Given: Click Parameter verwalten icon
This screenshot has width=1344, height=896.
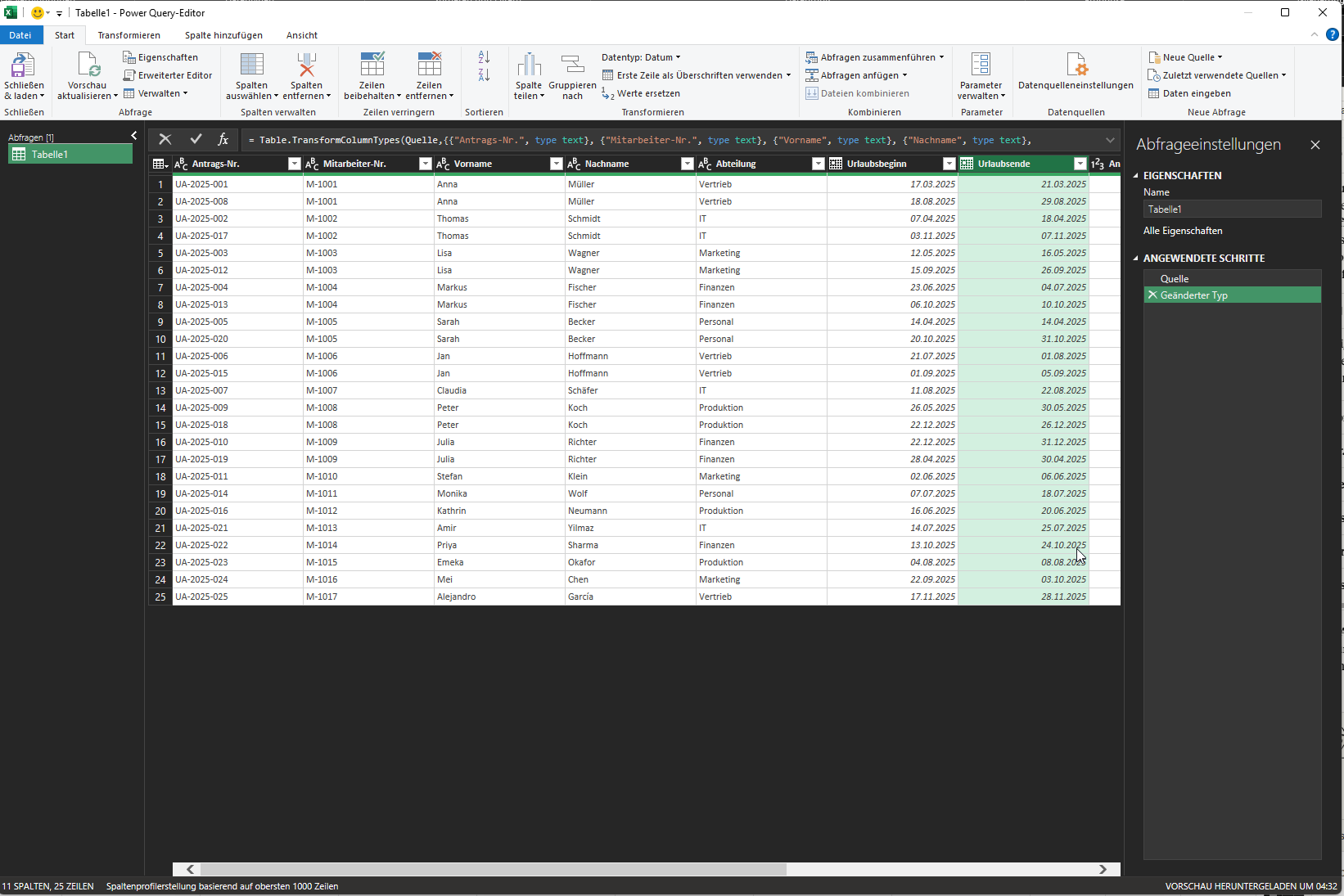Looking at the screenshot, I should [981, 65].
